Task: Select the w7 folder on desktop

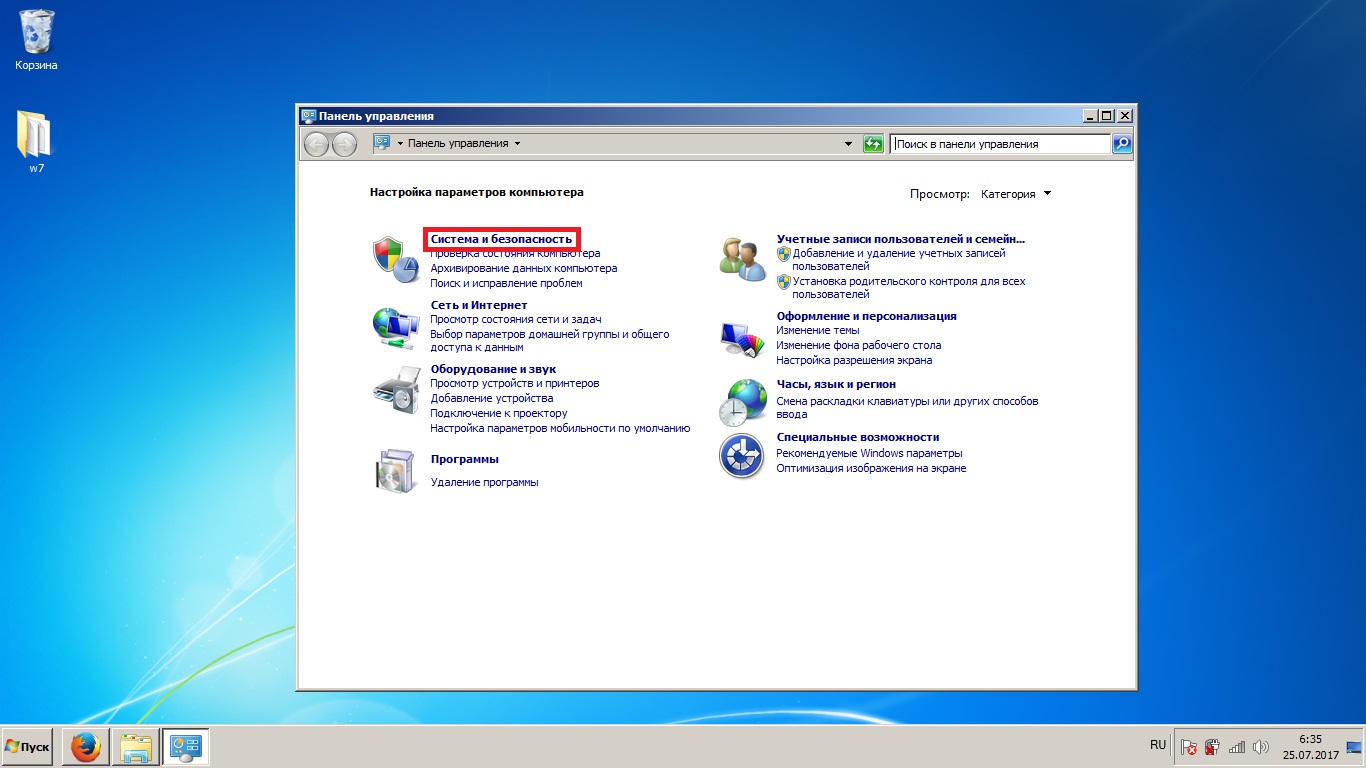Action: (36, 141)
